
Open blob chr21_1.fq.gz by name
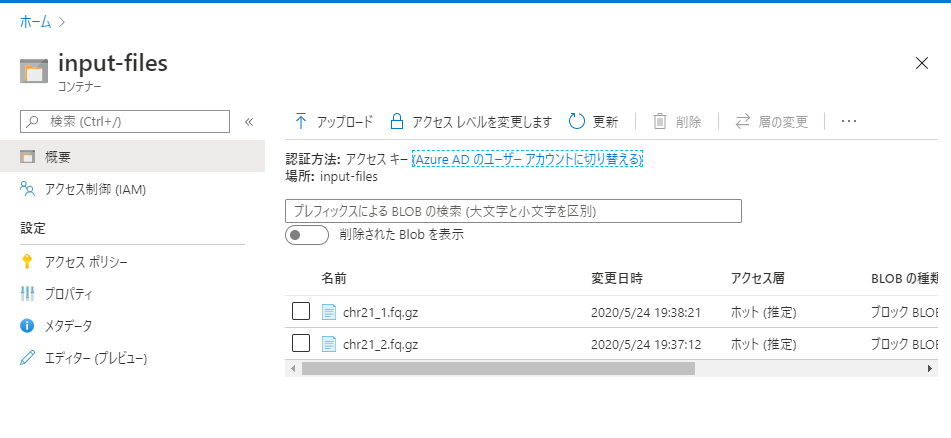point(380,312)
